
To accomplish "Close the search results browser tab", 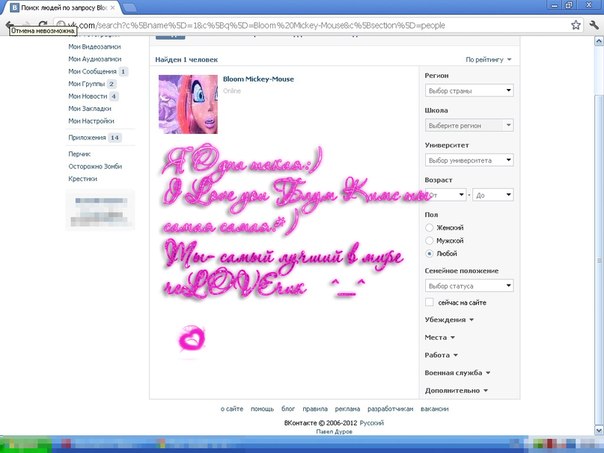I will (112, 8).
